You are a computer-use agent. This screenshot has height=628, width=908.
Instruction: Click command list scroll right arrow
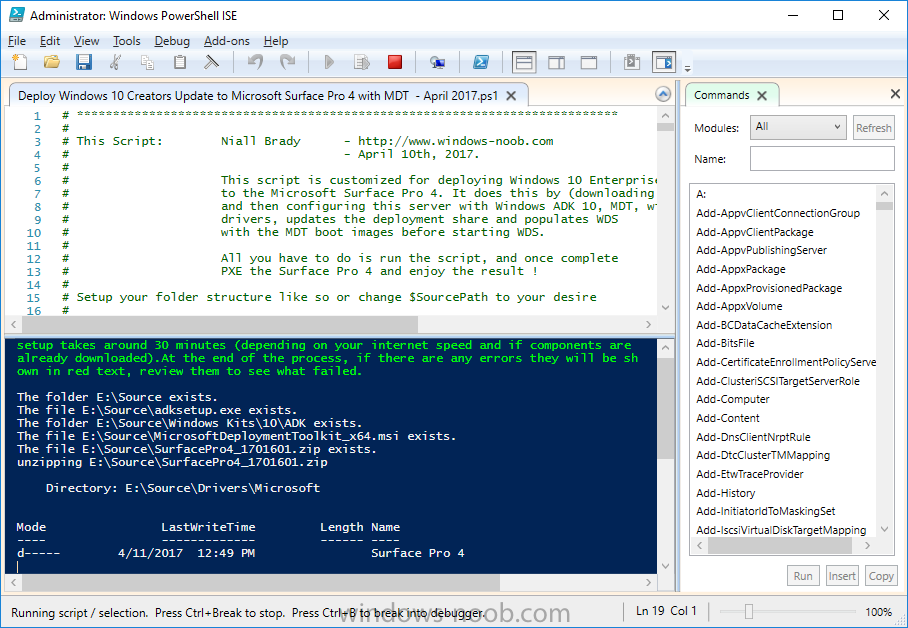[x=867, y=546]
